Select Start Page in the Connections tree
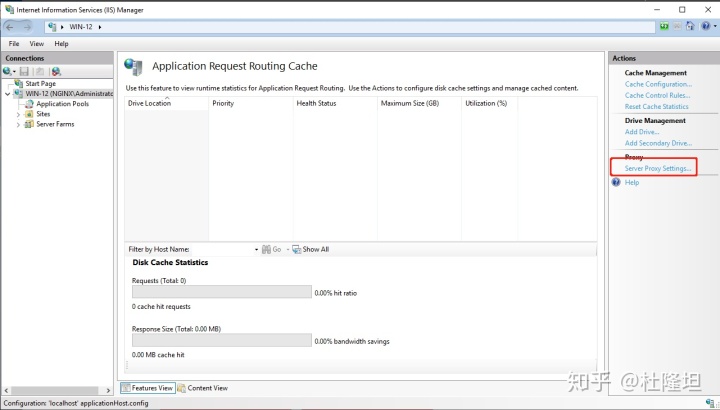The height and width of the screenshot is (410, 720). [40, 83]
